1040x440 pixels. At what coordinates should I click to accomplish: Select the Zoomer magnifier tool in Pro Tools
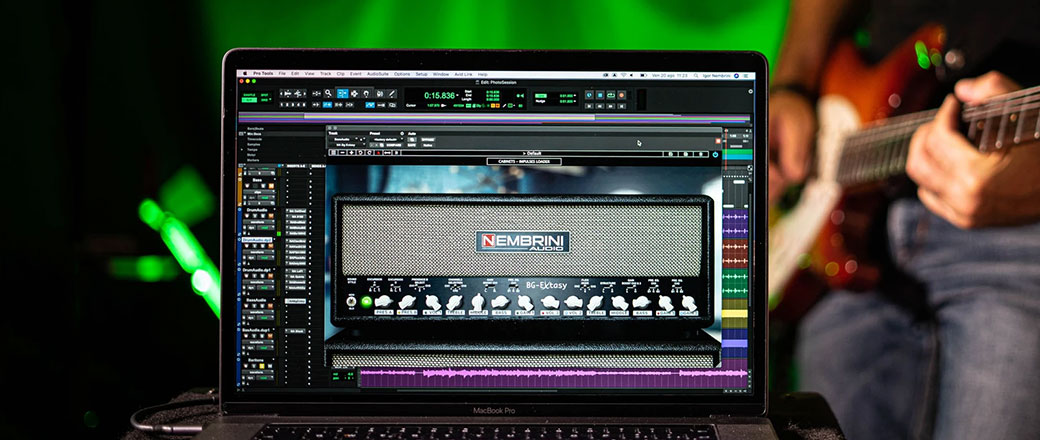click(x=328, y=94)
